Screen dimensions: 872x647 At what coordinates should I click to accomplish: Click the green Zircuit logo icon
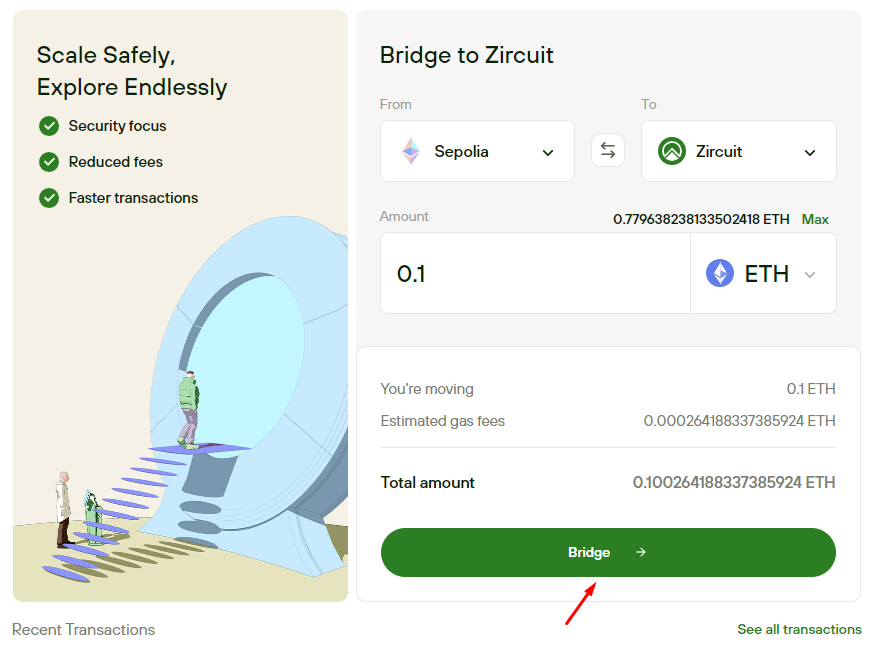671,152
